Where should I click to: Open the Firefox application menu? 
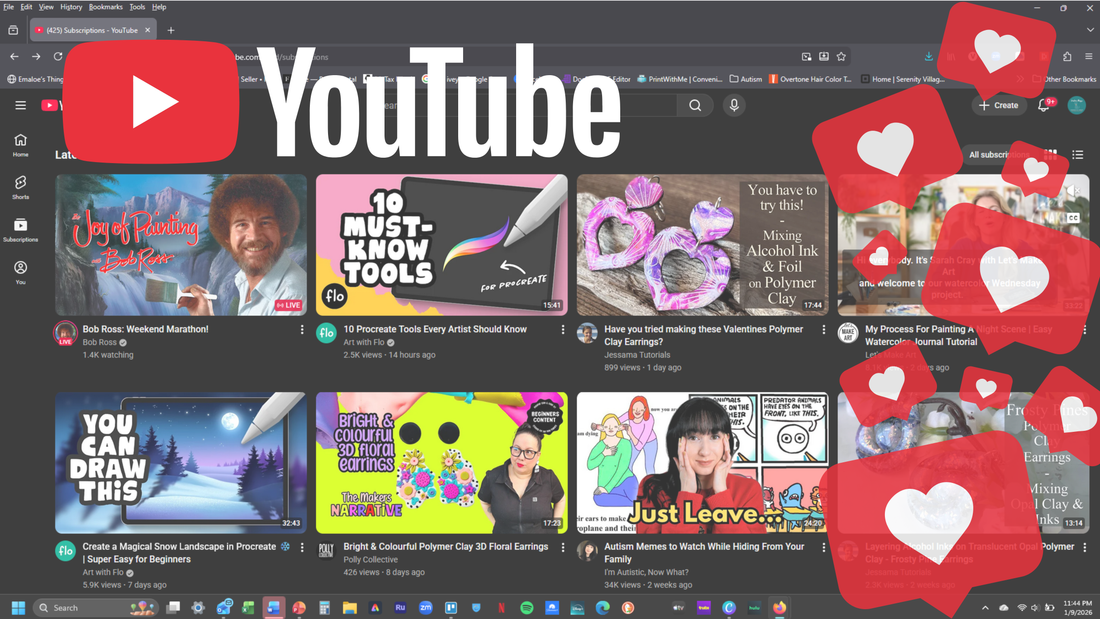pyautogui.click(x=1089, y=57)
